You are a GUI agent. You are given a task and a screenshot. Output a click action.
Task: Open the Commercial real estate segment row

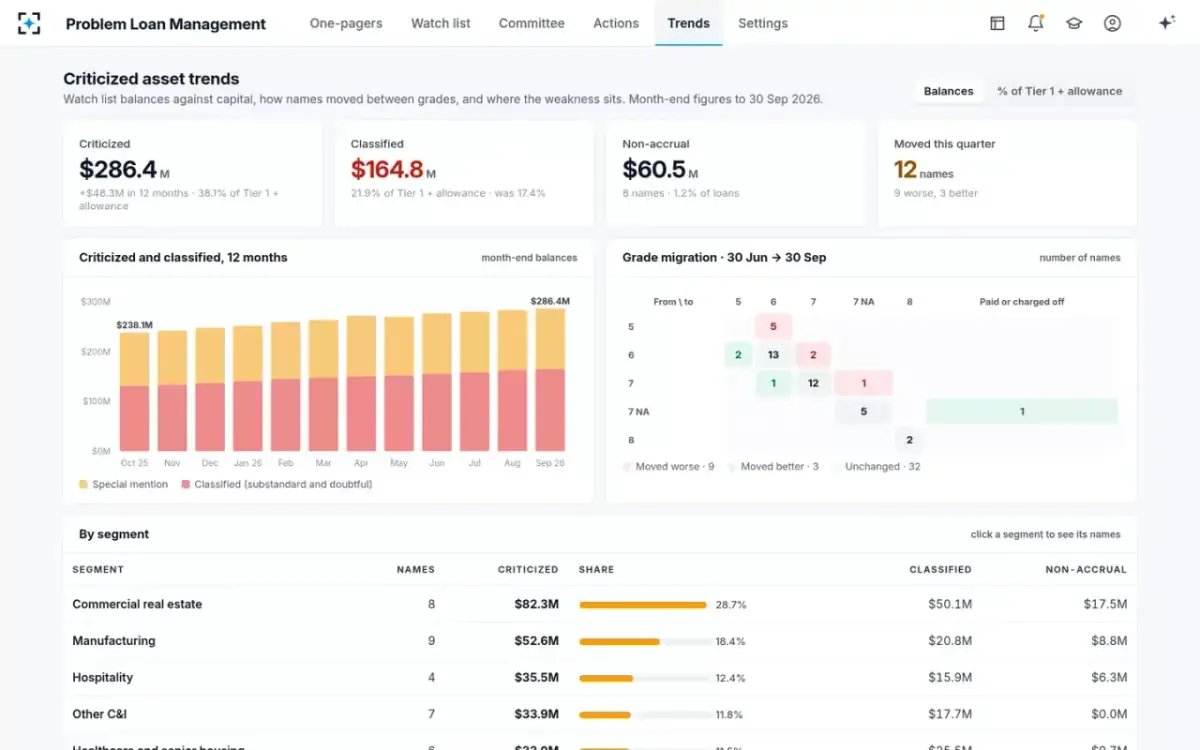click(600, 604)
